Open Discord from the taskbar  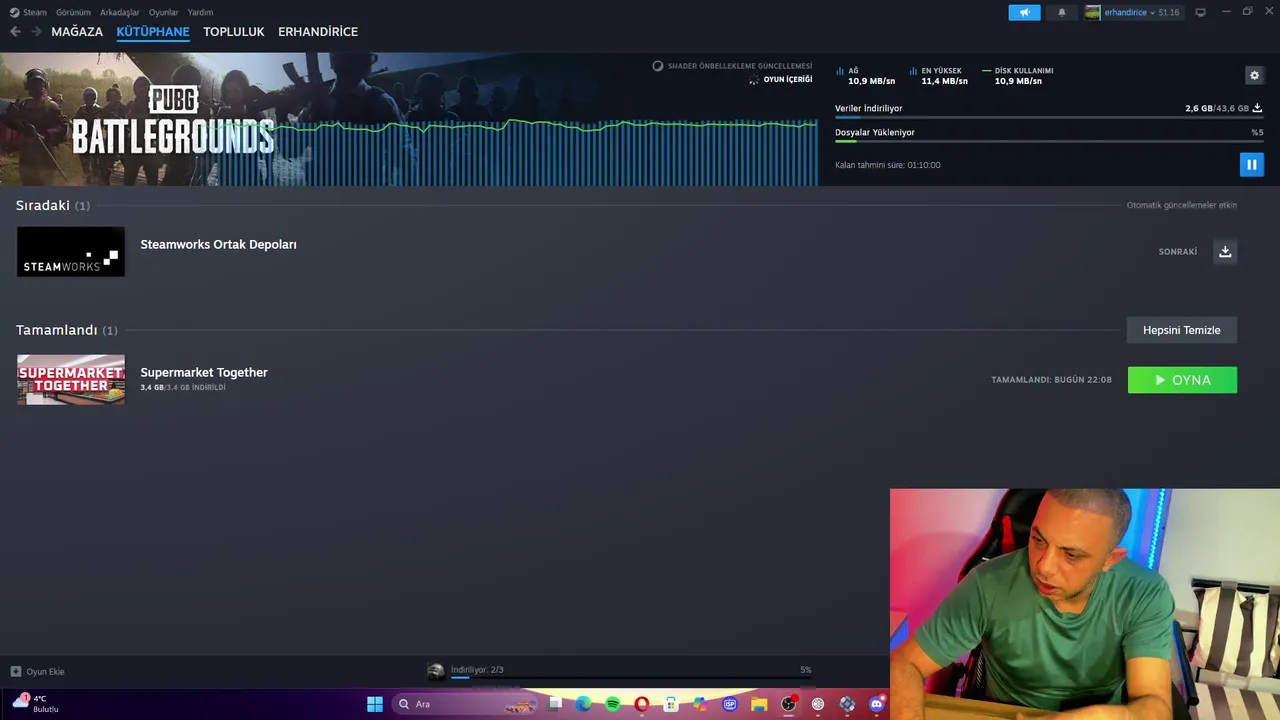[877, 704]
